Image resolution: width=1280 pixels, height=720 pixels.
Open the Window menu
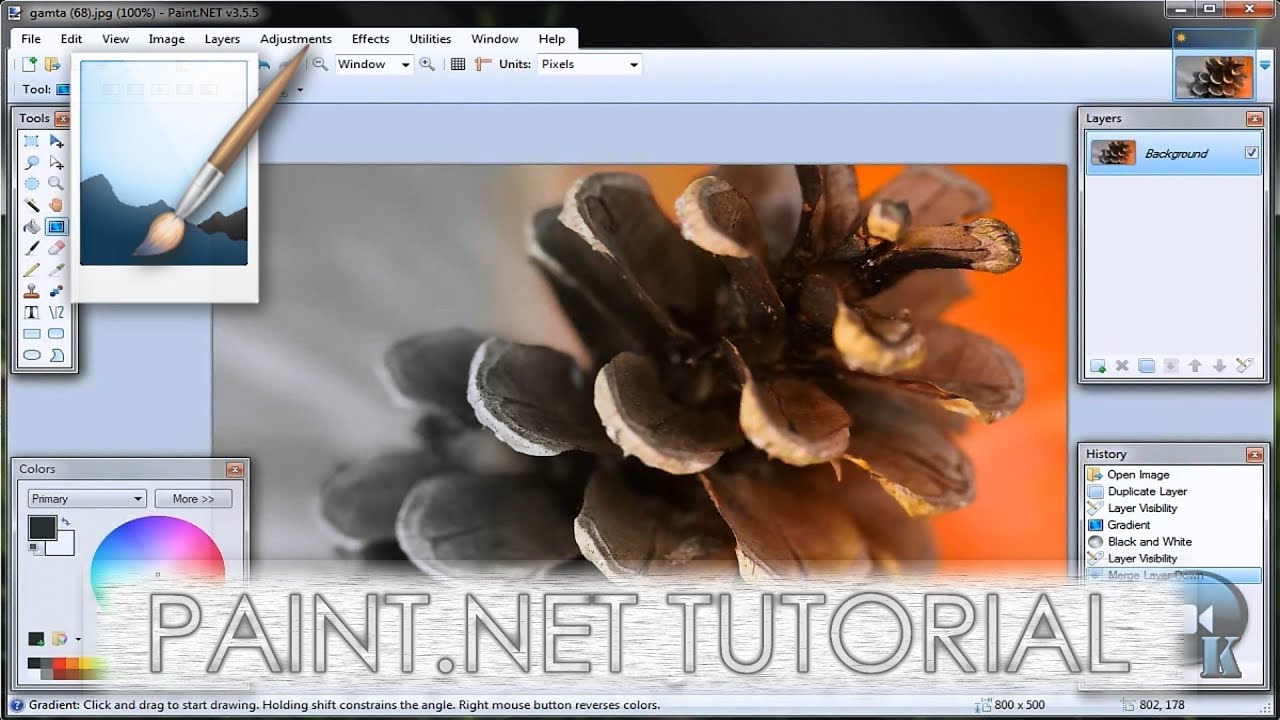tap(494, 39)
